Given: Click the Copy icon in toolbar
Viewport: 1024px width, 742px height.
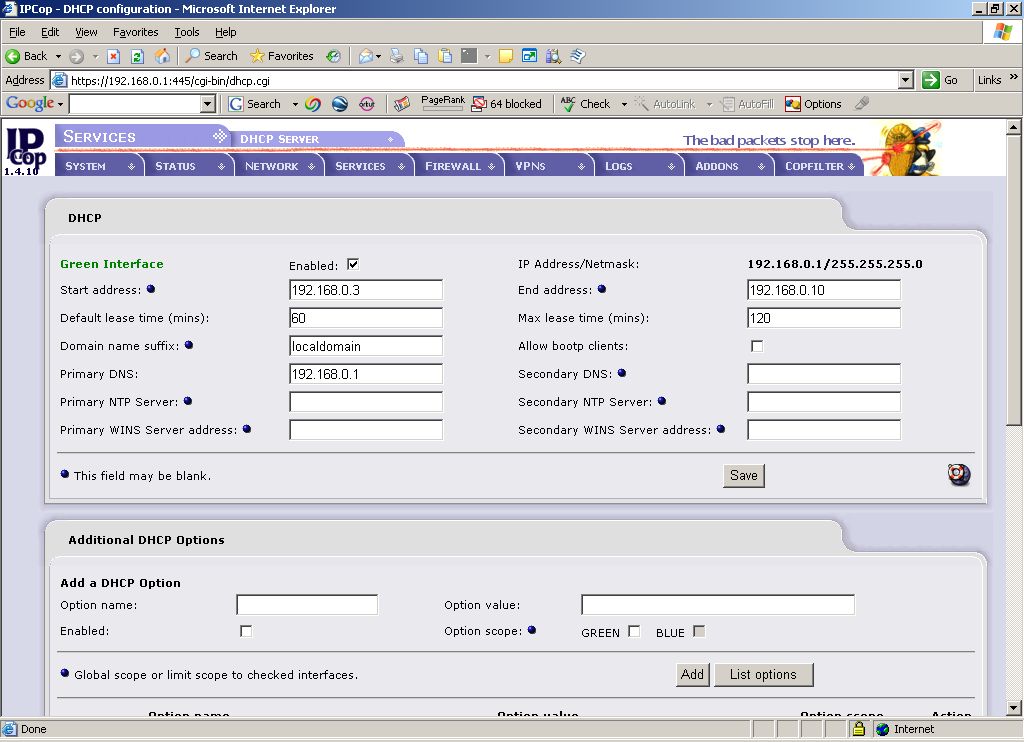Looking at the screenshot, I should click(x=421, y=56).
